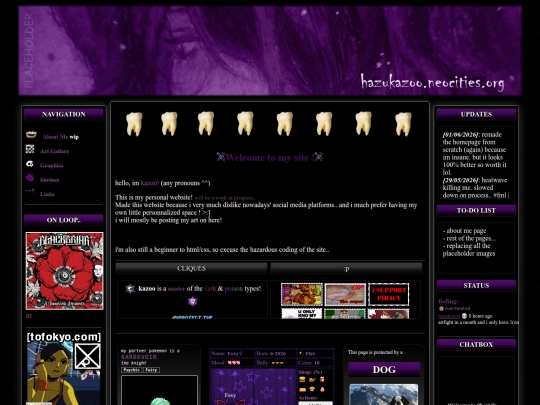Click the CHATBOX header bar
This screenshot has width=540, height=405.
tap(476, 344)
